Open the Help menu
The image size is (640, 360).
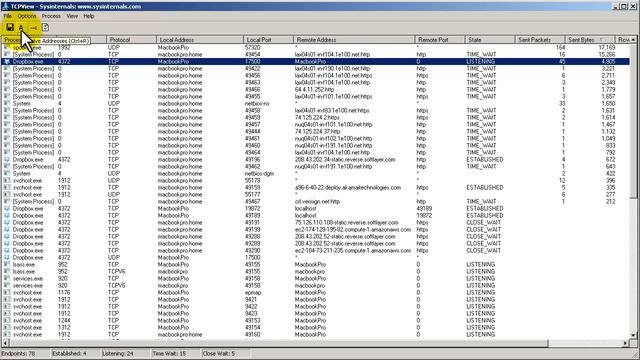(x=89, y=16)
